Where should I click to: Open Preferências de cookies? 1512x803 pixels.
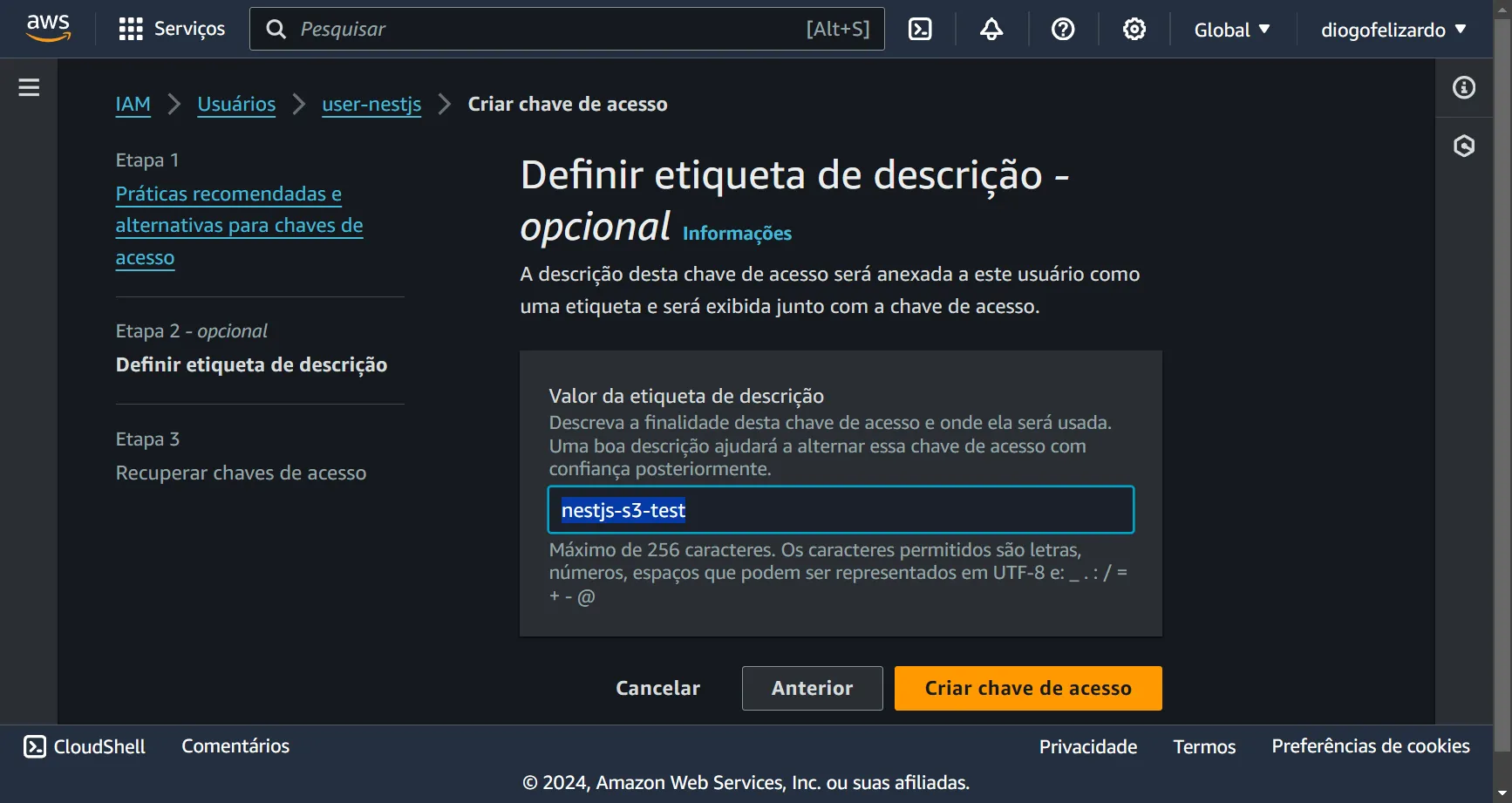click(1370, 746)
